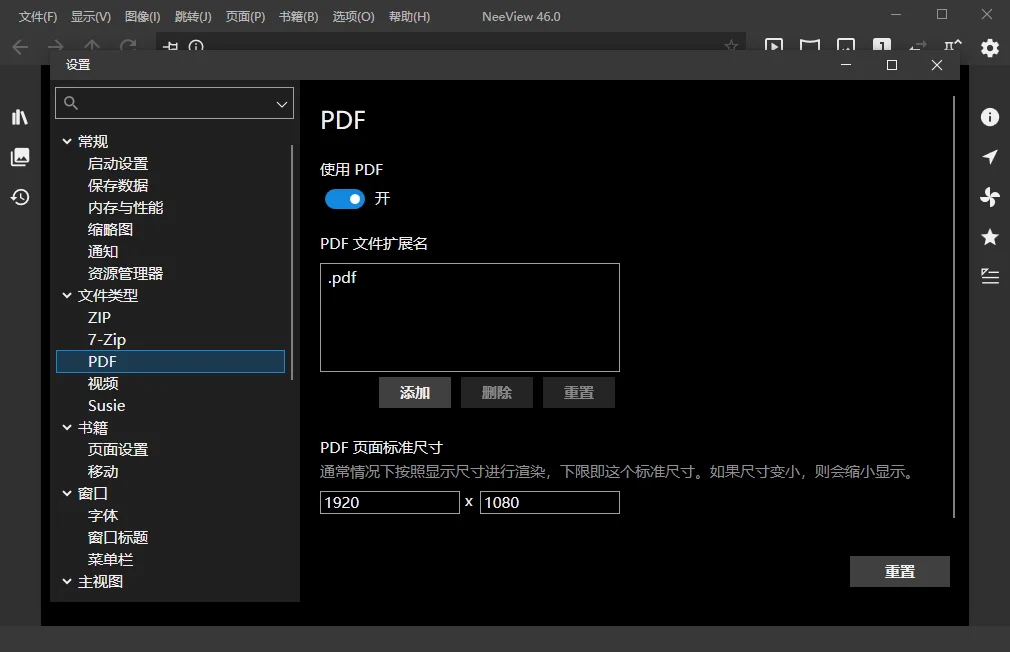Open the bookmark star panel on right sidebar
1010x652 pixels.
click(989, 236)
